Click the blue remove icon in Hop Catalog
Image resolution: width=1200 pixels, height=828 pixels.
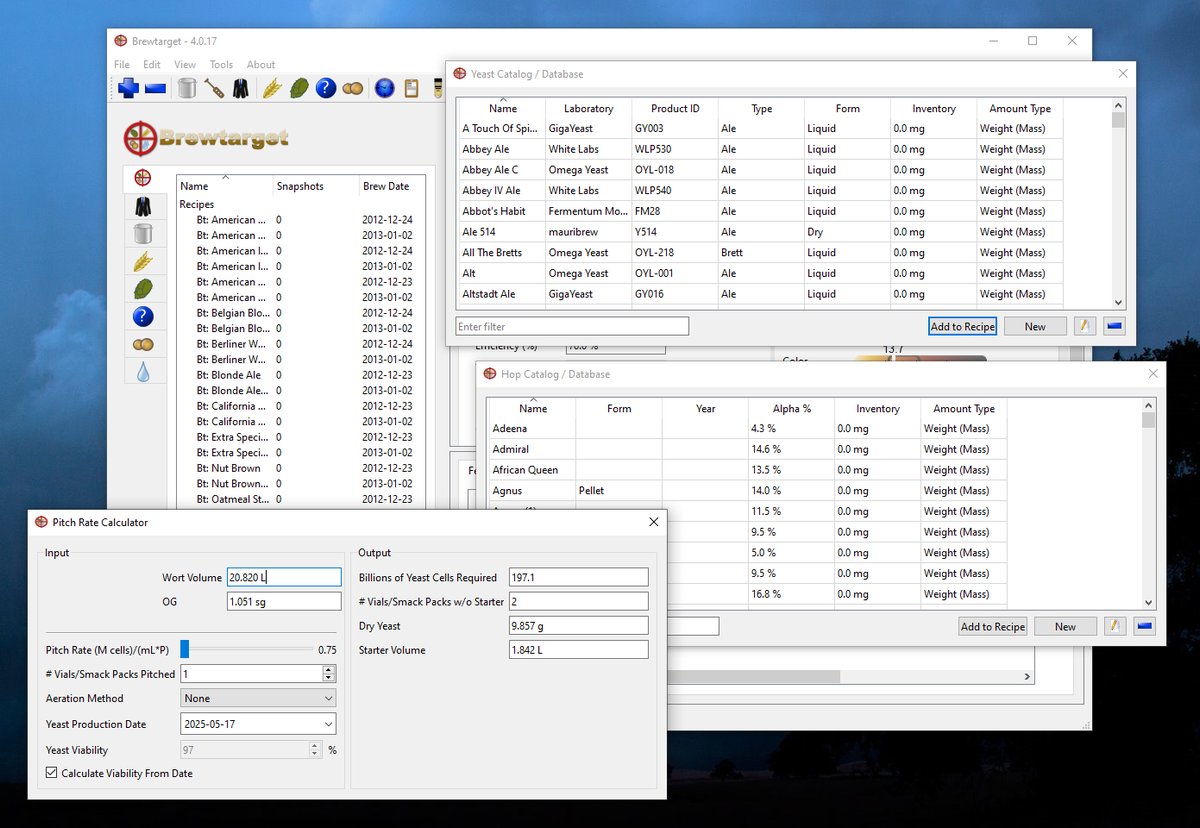pyautogui.click(x=1145, y=626)
